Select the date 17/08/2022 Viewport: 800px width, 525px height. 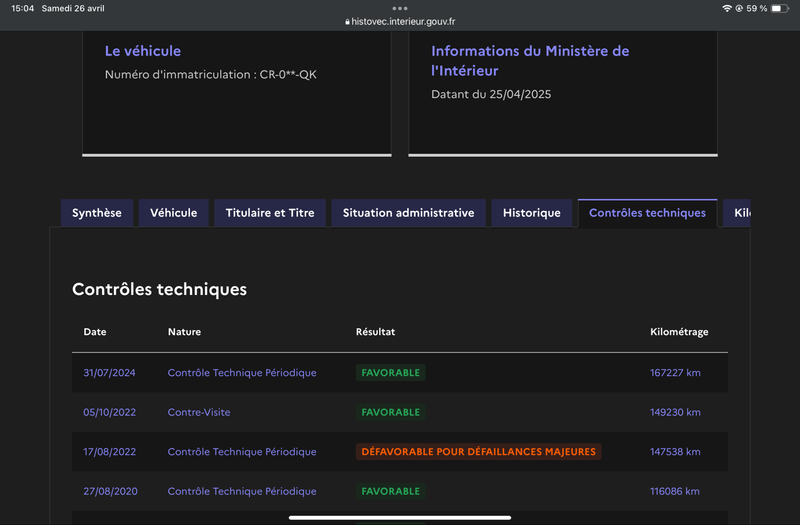point(110,452)
